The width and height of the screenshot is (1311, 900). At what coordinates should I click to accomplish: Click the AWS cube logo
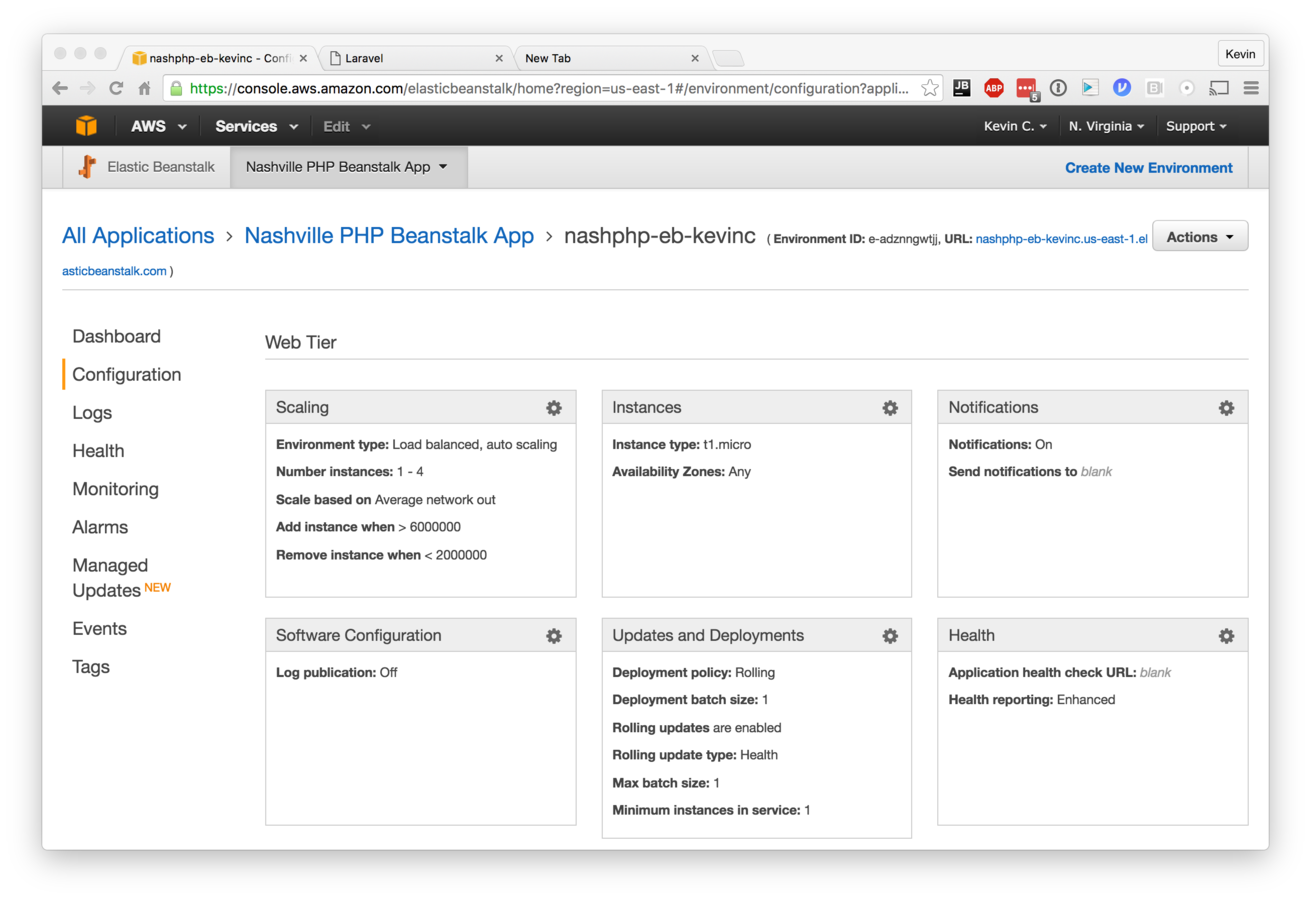[87, 126]
